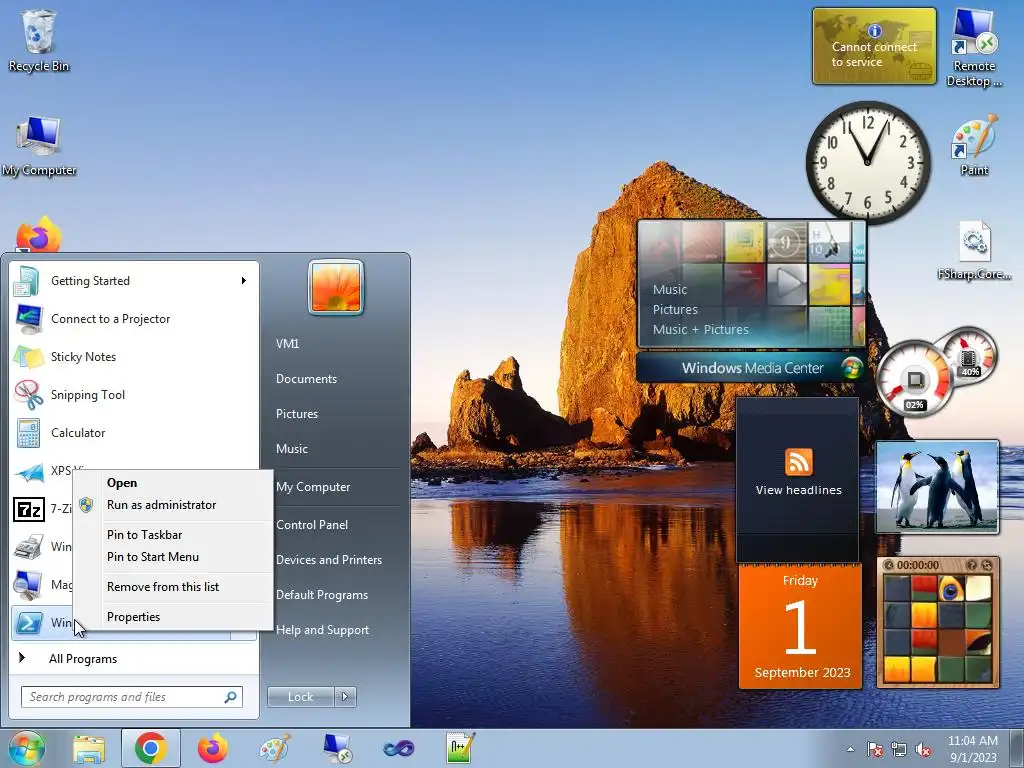Image resolution: width=1024 pixels, height=768 pixels.
Task: Open Default Programs
Action: [322, 596]
